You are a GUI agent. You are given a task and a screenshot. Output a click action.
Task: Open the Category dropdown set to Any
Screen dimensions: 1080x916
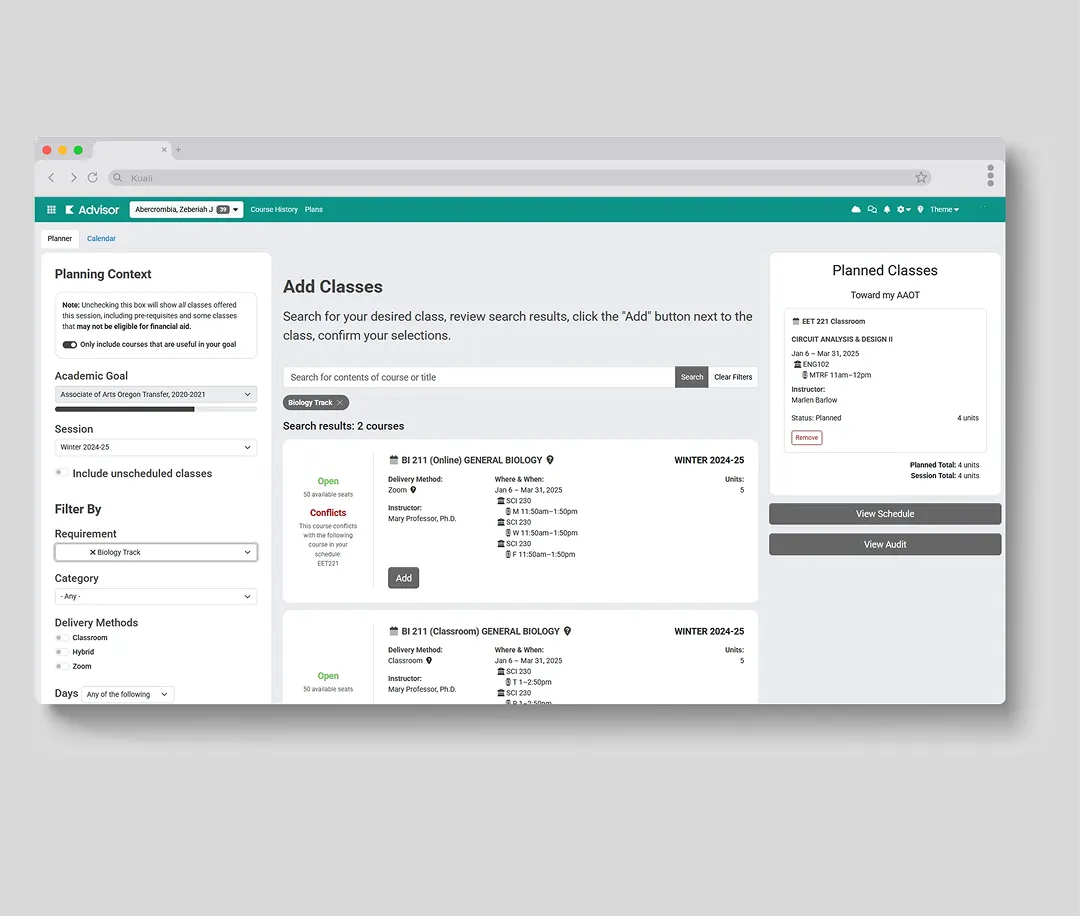pos(156,596)
